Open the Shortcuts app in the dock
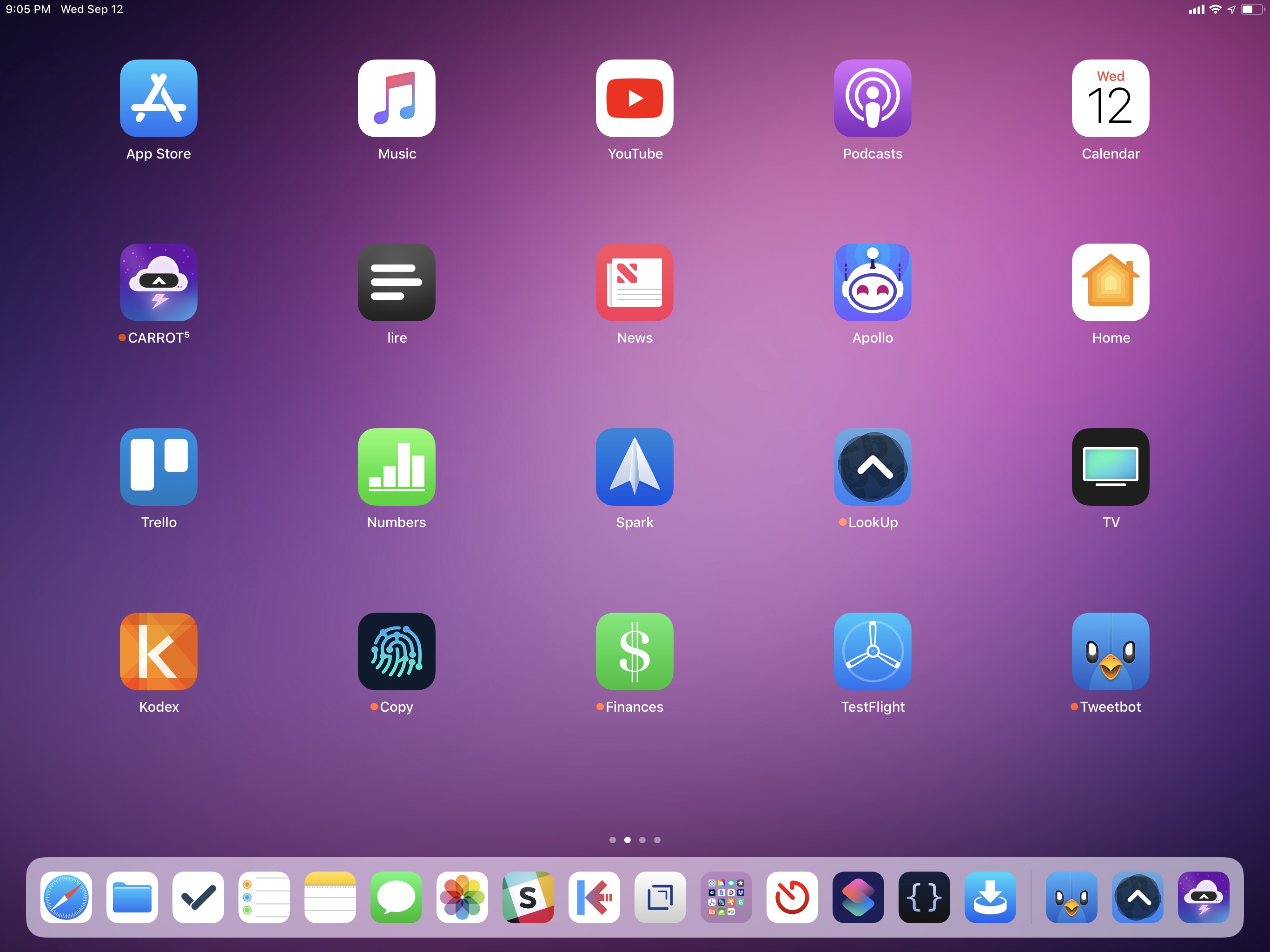The height and width of the screenshot is (952, 1270). pos(858,898)
